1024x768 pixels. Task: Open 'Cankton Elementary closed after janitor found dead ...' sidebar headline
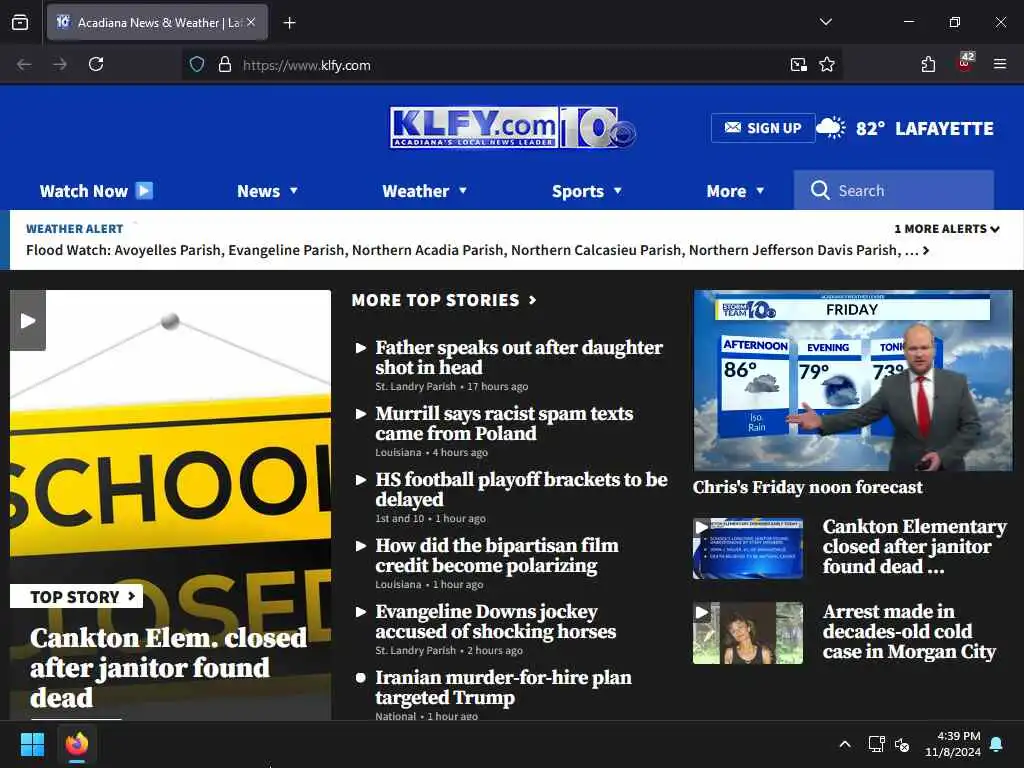914,546
